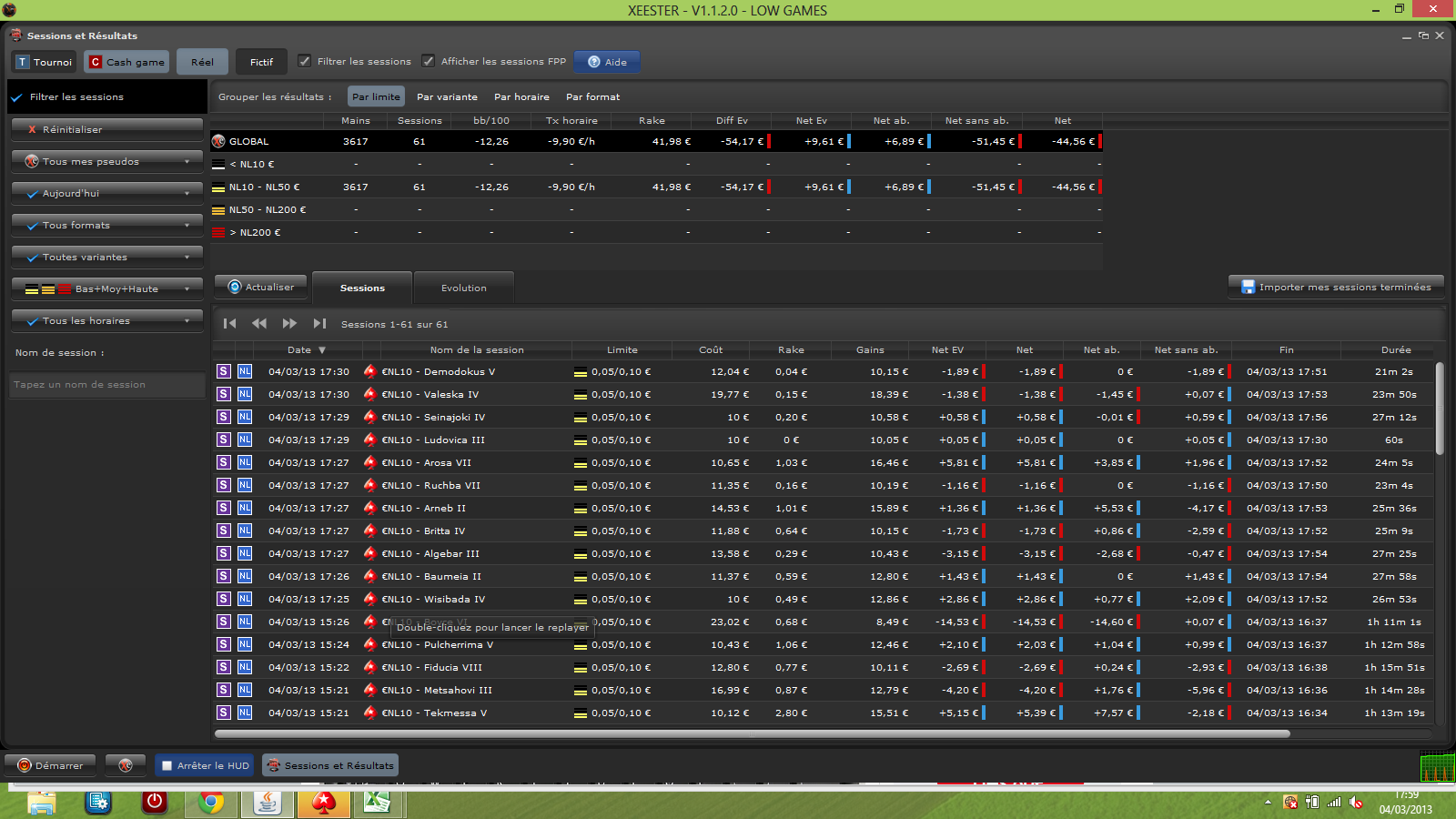Screen dimensions: 1456x819
Task: Click the red X icon on Réinitialiser
Action: coord(32,129)
